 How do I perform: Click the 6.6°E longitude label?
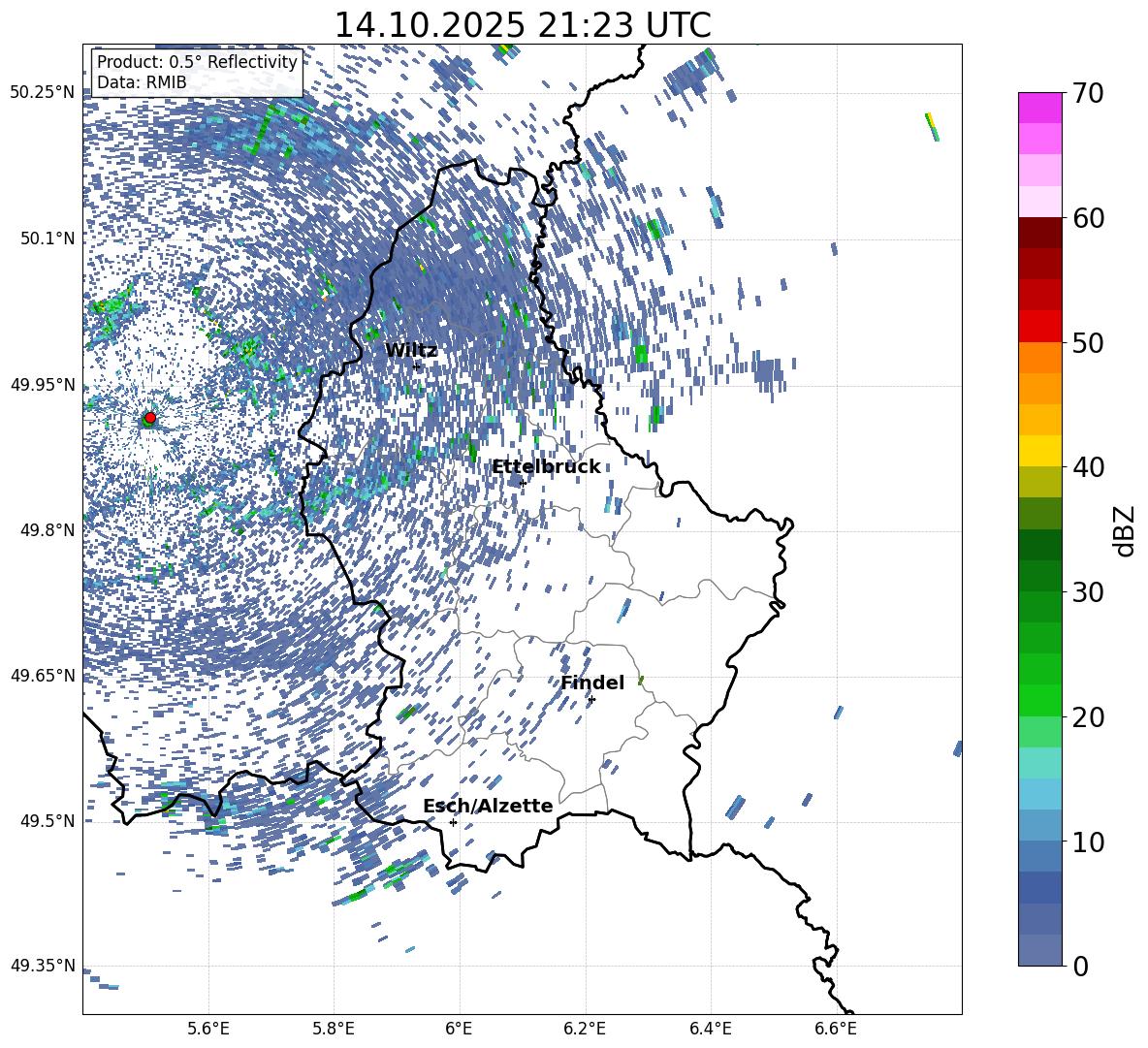coord(836,1029)
